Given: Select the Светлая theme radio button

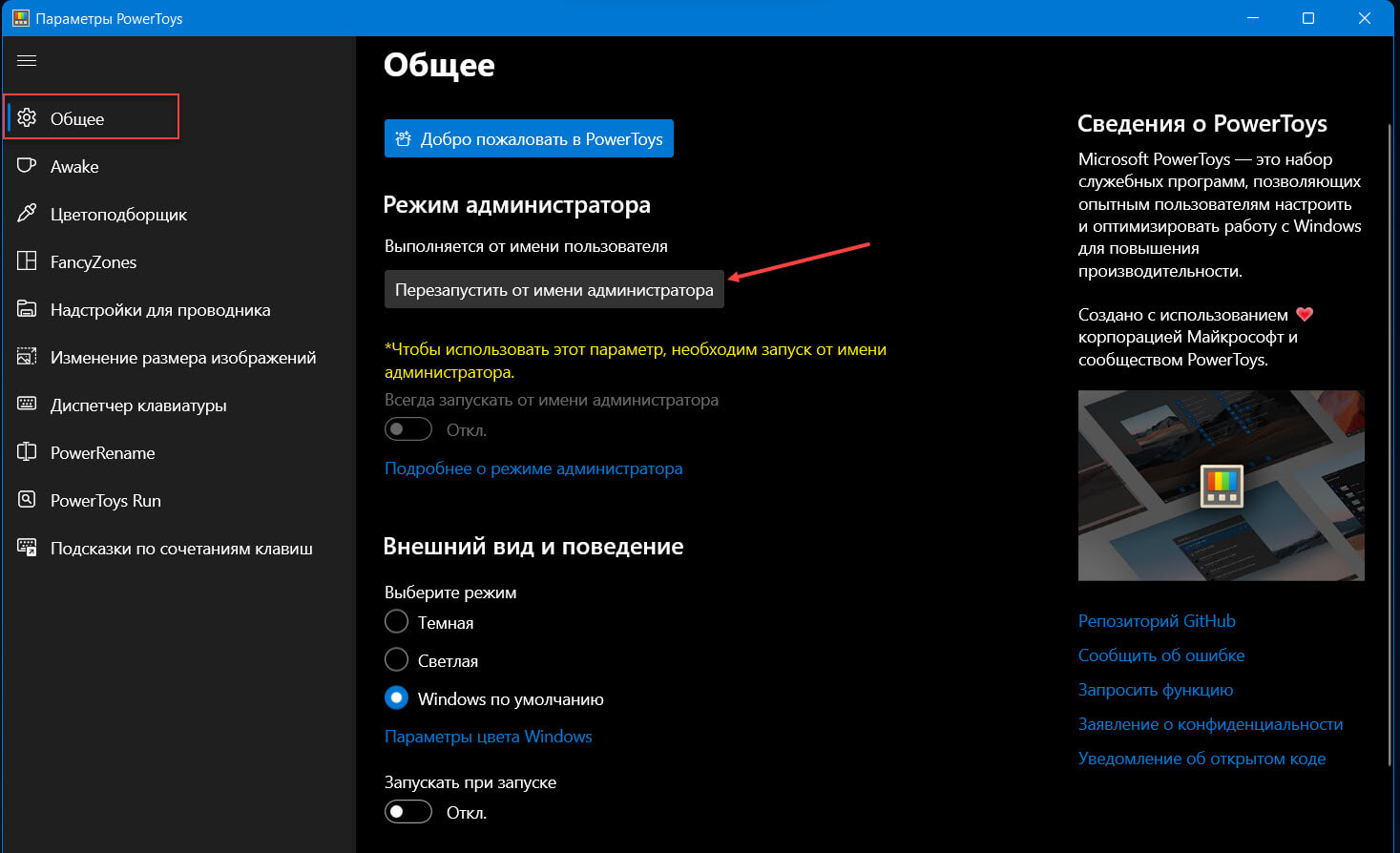Looking at the screenshot, I should (396, 660).
